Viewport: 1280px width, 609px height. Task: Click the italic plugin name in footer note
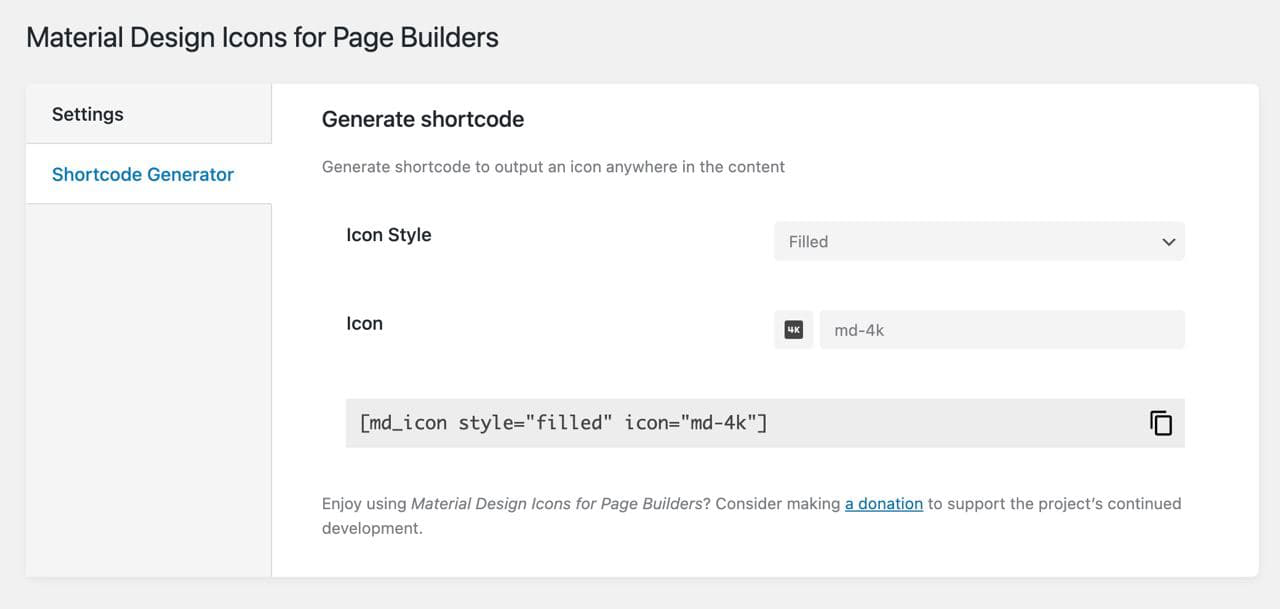click(x=556, y=503)
